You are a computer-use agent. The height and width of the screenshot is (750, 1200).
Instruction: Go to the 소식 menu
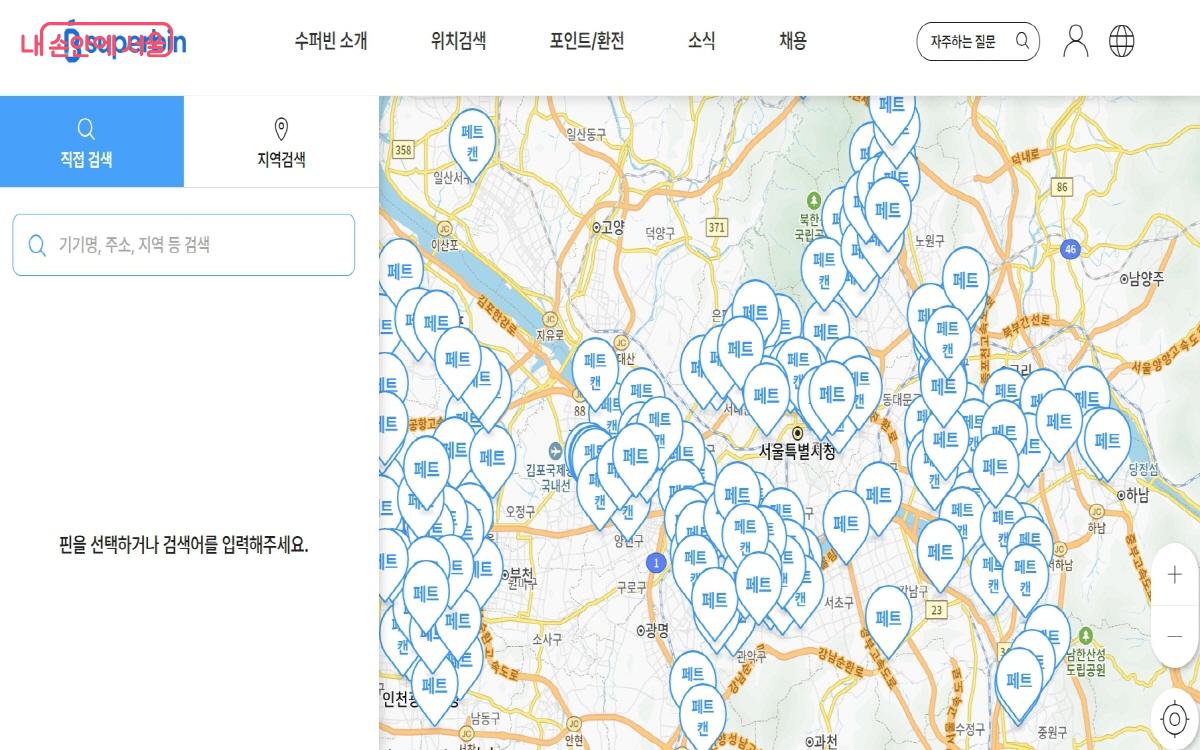pyautogui.click(x=701, y=42)
